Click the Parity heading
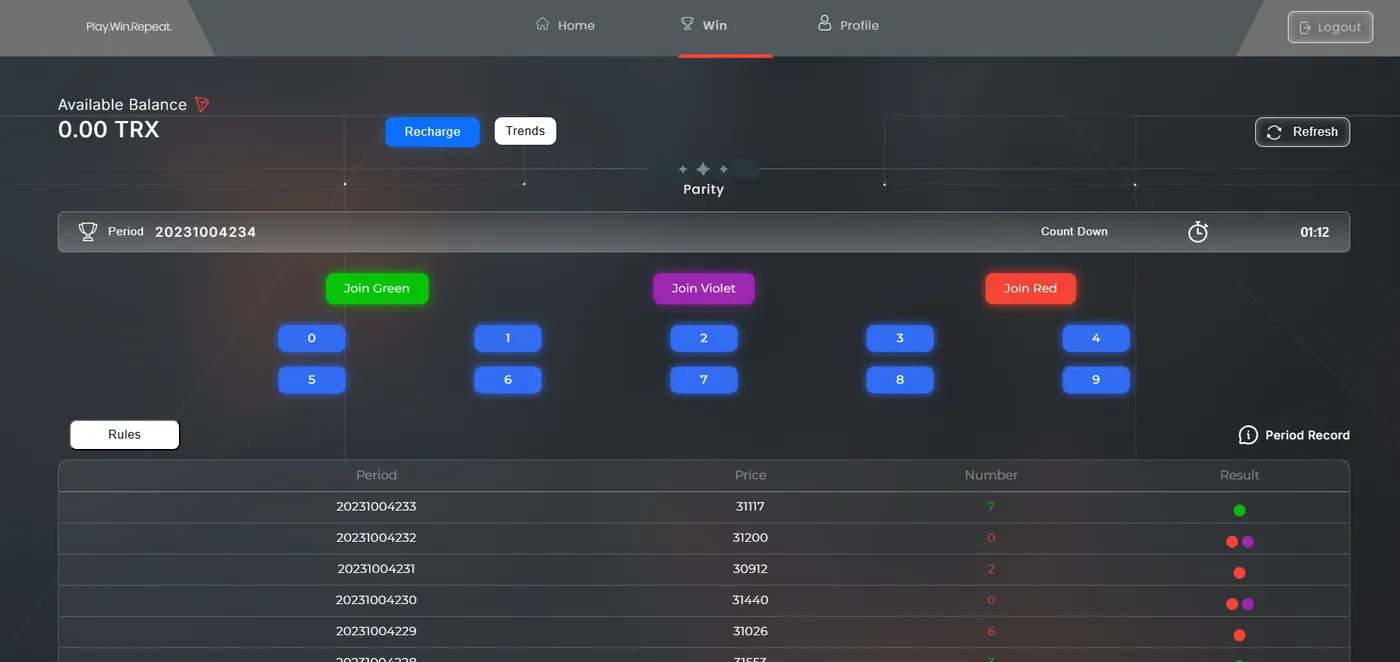Viewport: 1400px width, 662px height. coord(703,189)
